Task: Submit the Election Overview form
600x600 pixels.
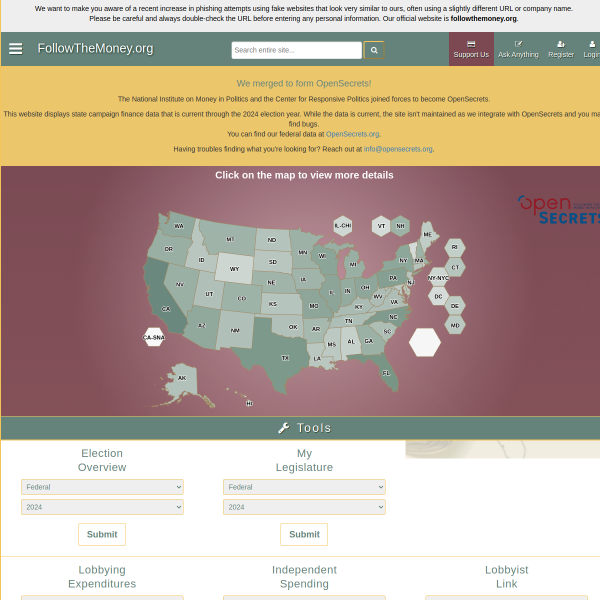Action: pos(102,534)
